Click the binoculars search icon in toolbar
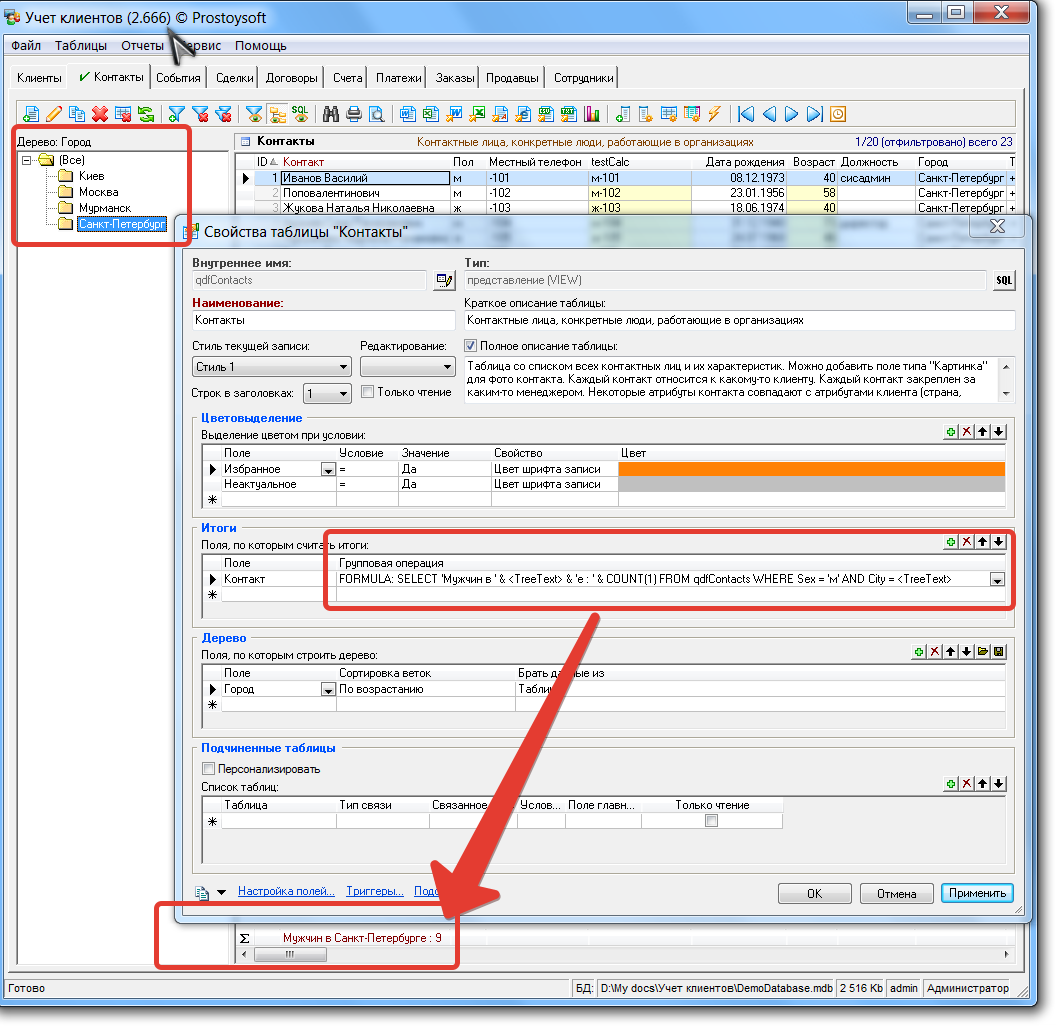Image resolution: width=1056 pixels, height=1026 pixels. (331, 114)
